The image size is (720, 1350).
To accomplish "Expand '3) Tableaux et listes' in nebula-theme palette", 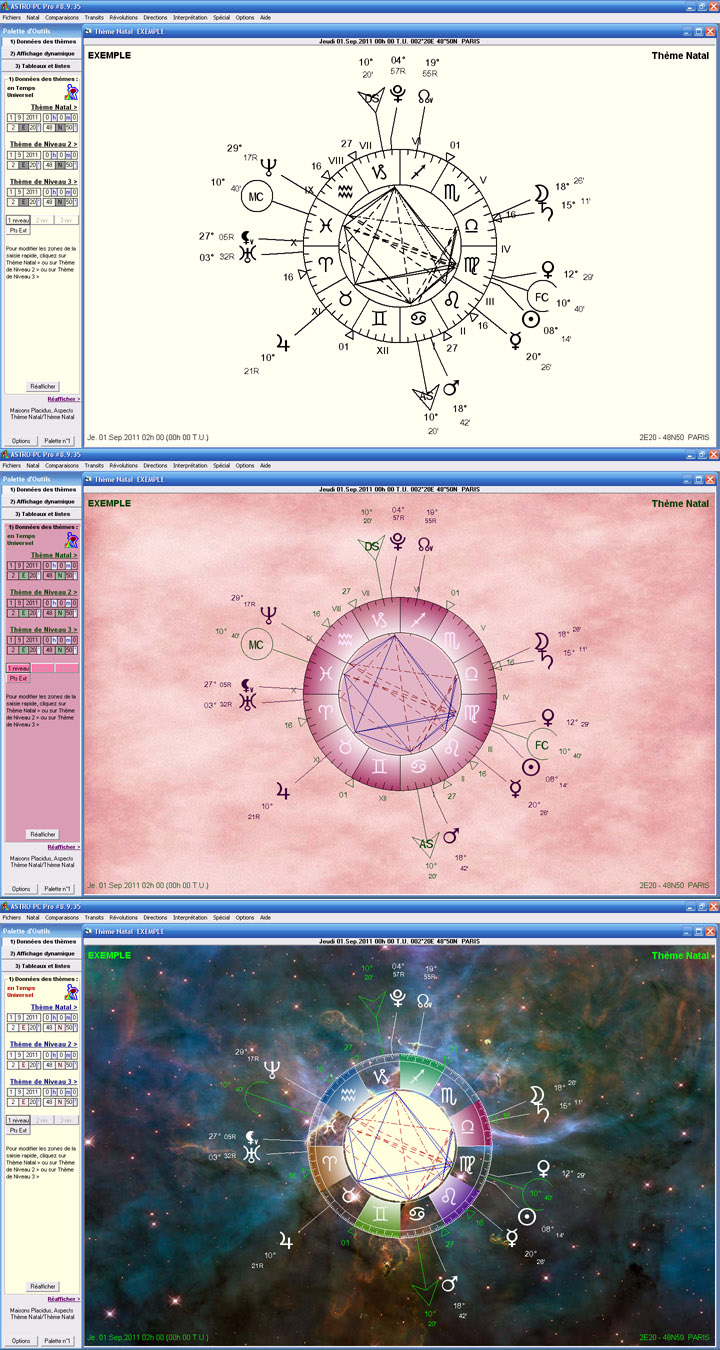I will 42,965.
